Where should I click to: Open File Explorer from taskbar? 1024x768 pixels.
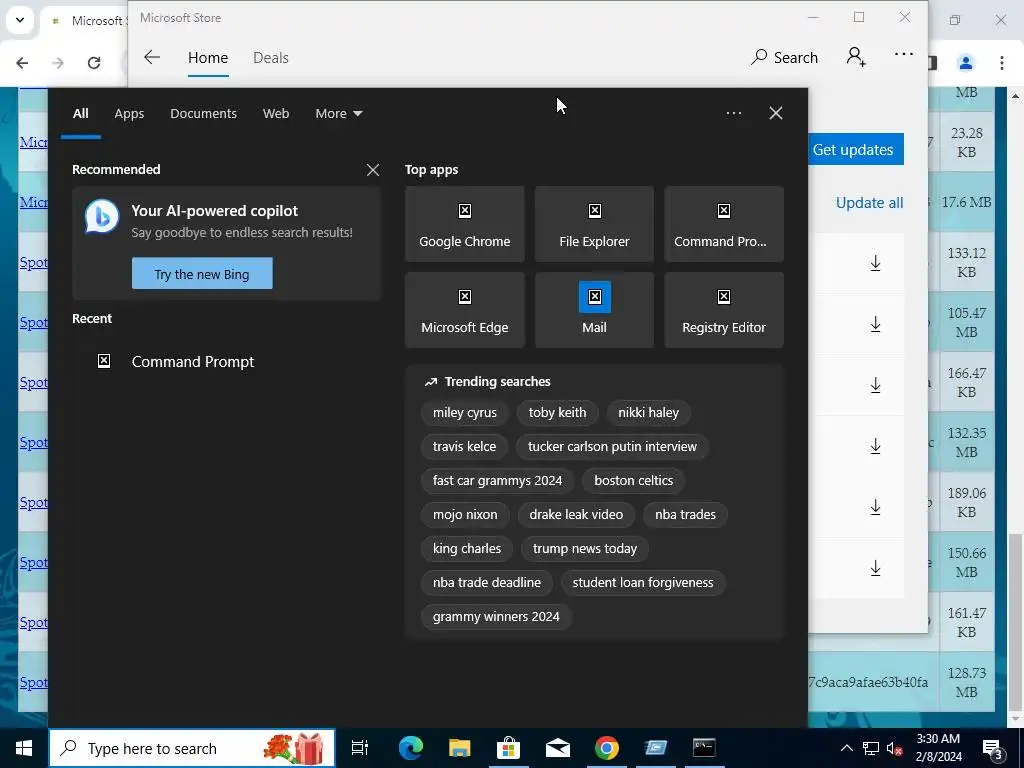[x=460, y=748]
